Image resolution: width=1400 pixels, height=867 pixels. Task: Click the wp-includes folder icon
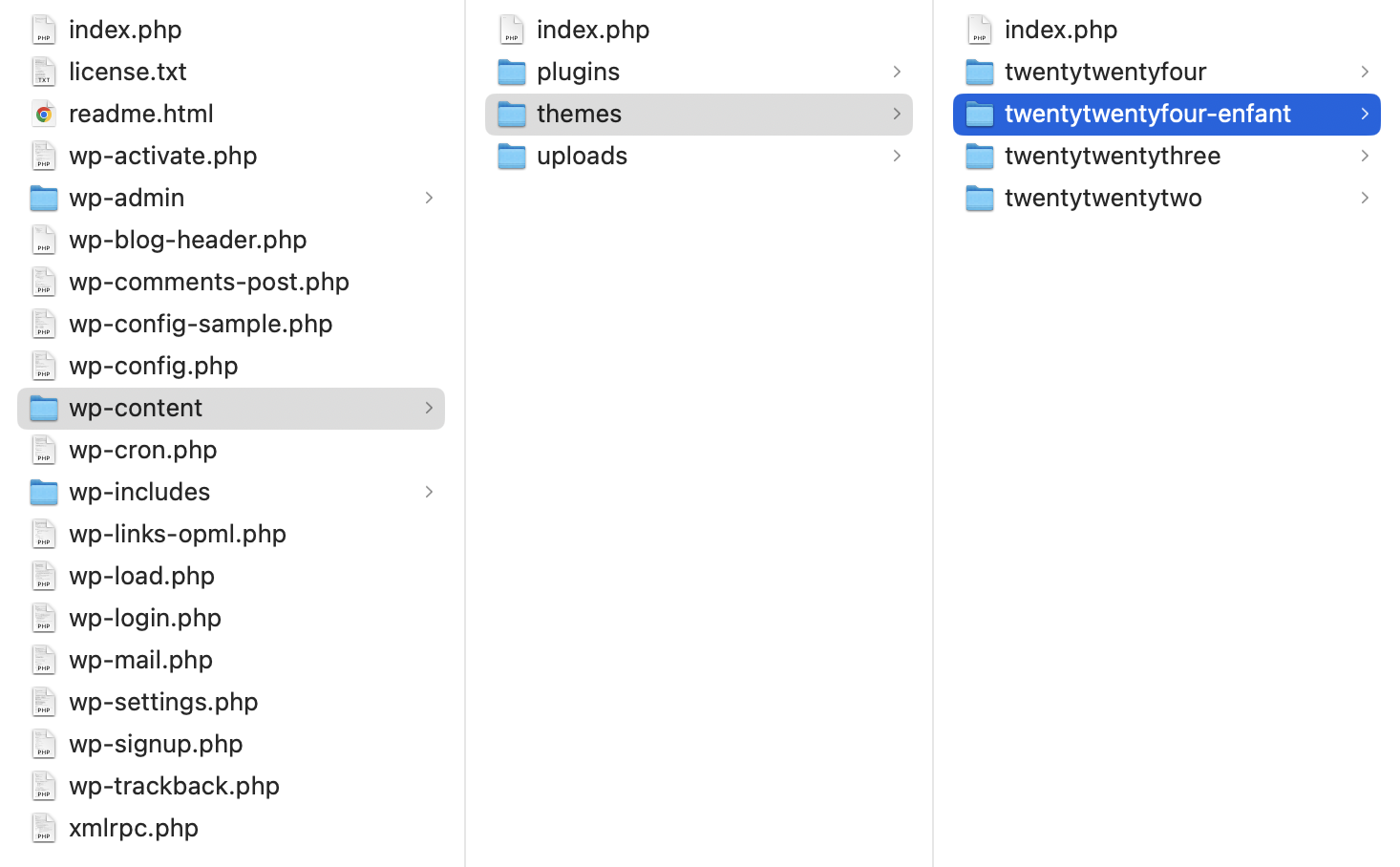coord(44,492)
